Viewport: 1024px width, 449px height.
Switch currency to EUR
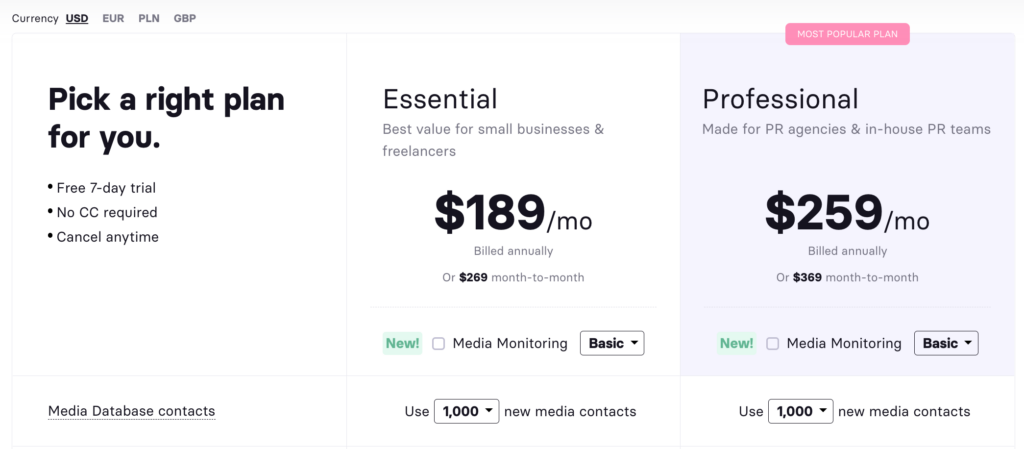pos(113,18)
